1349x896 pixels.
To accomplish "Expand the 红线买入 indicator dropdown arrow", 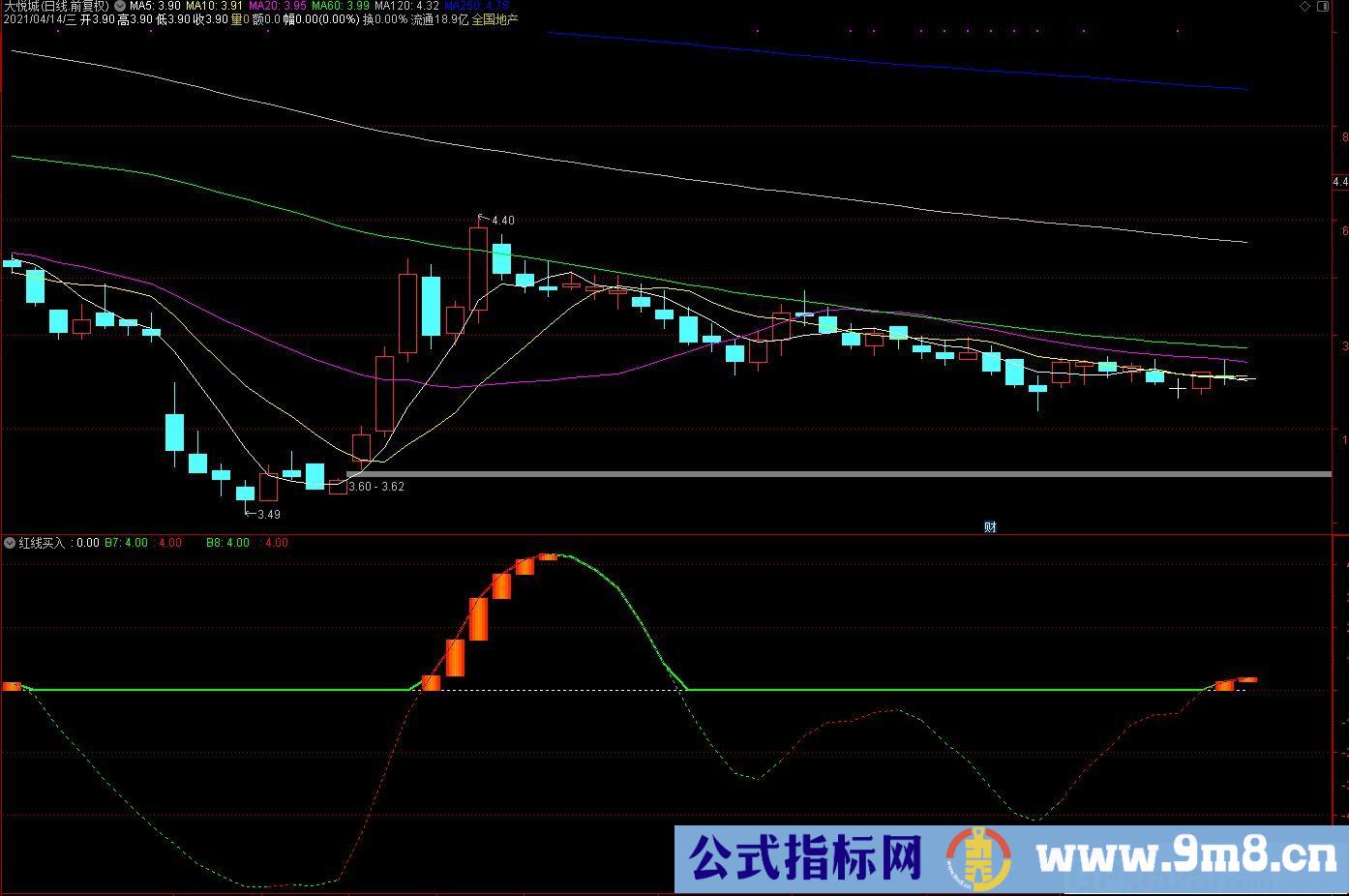I will pos(10,543).
